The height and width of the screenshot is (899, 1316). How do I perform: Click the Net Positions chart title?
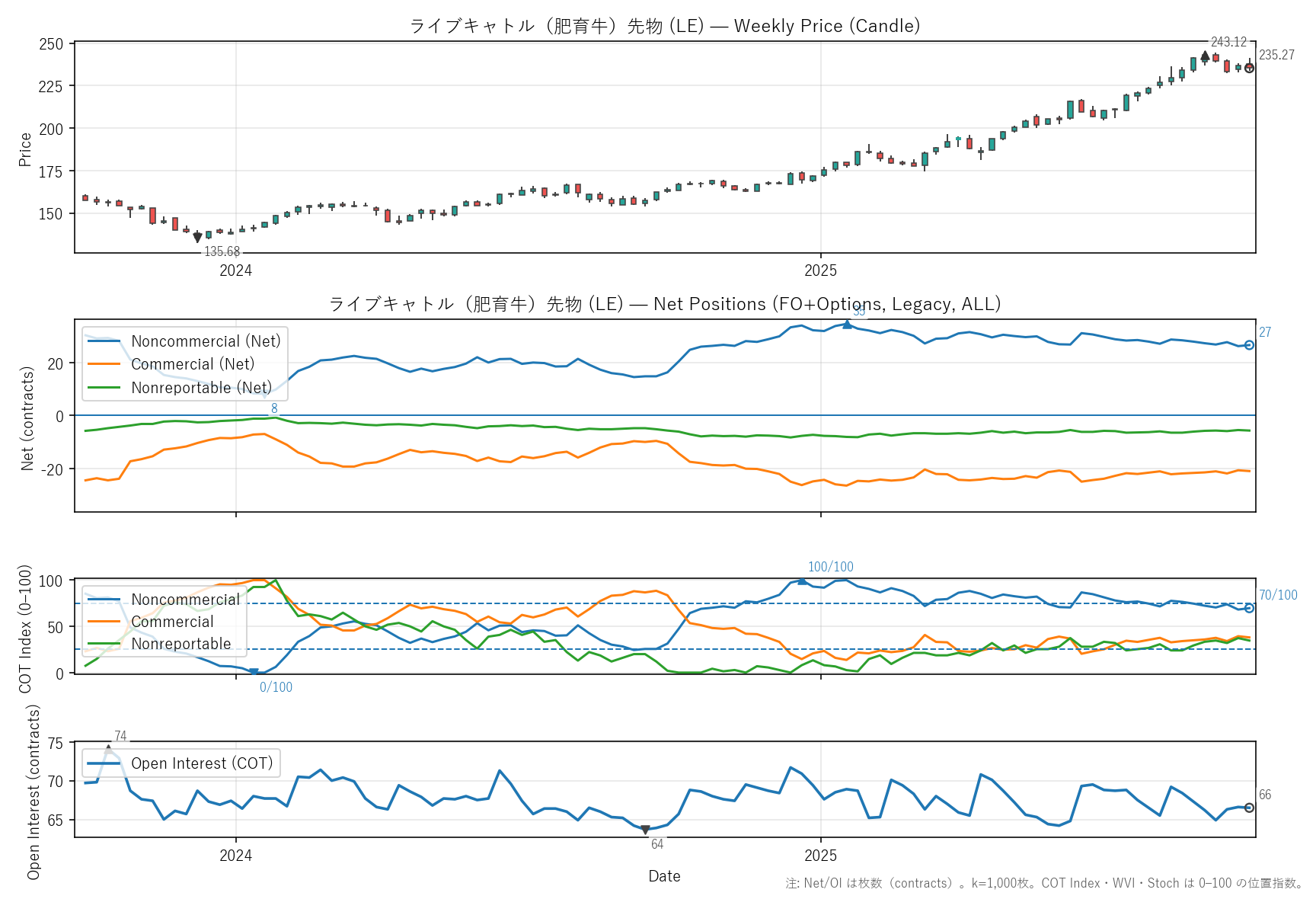[x=664, y=304]
